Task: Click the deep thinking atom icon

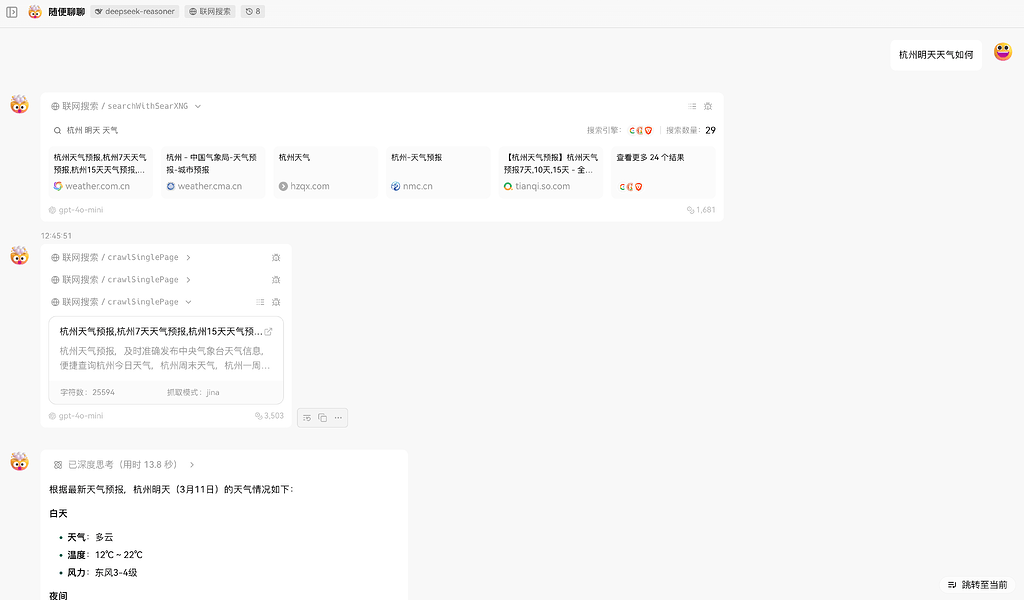Action: [x=58, y=465]
